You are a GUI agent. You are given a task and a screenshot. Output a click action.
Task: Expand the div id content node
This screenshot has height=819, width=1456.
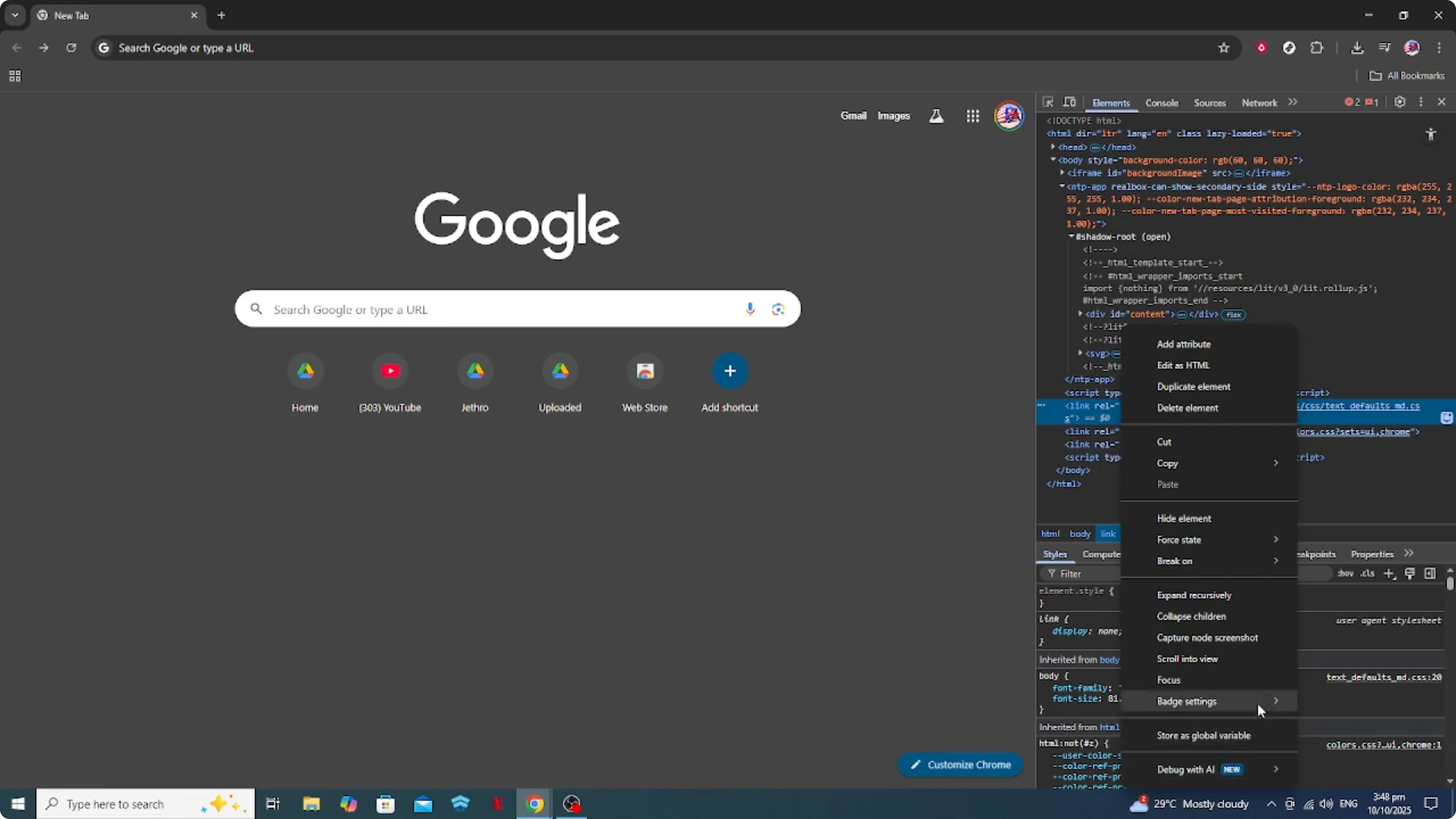point(1080,314)
